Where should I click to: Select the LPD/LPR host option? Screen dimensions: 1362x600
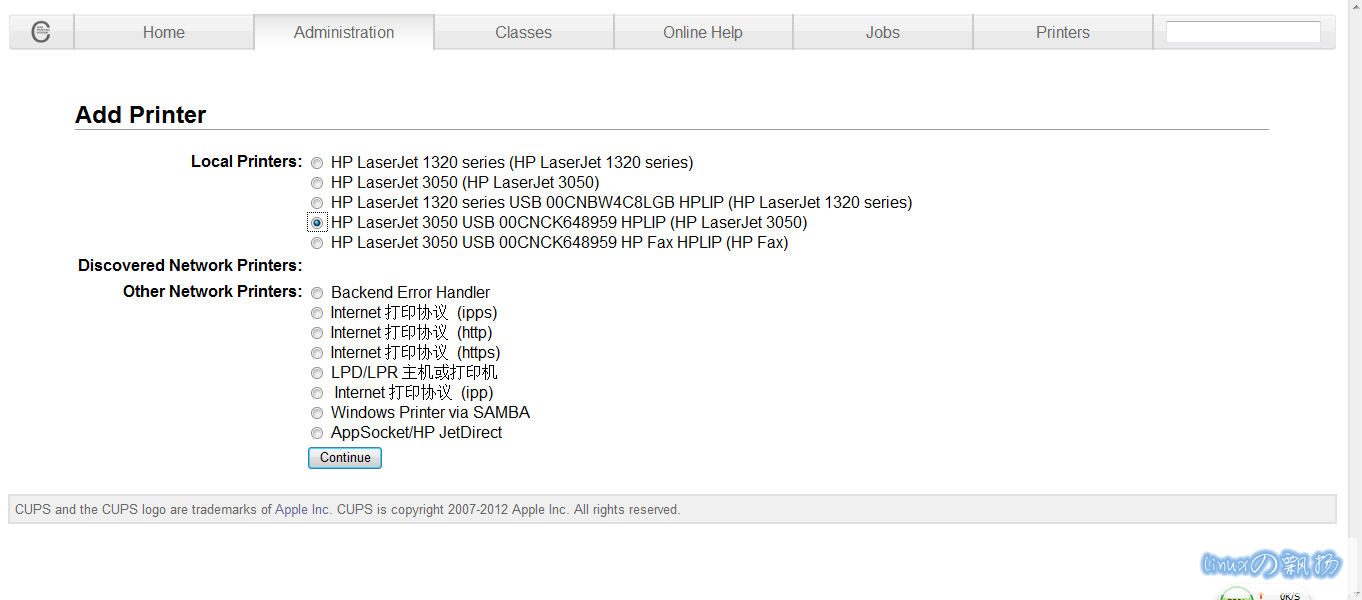tap(317, 373)
